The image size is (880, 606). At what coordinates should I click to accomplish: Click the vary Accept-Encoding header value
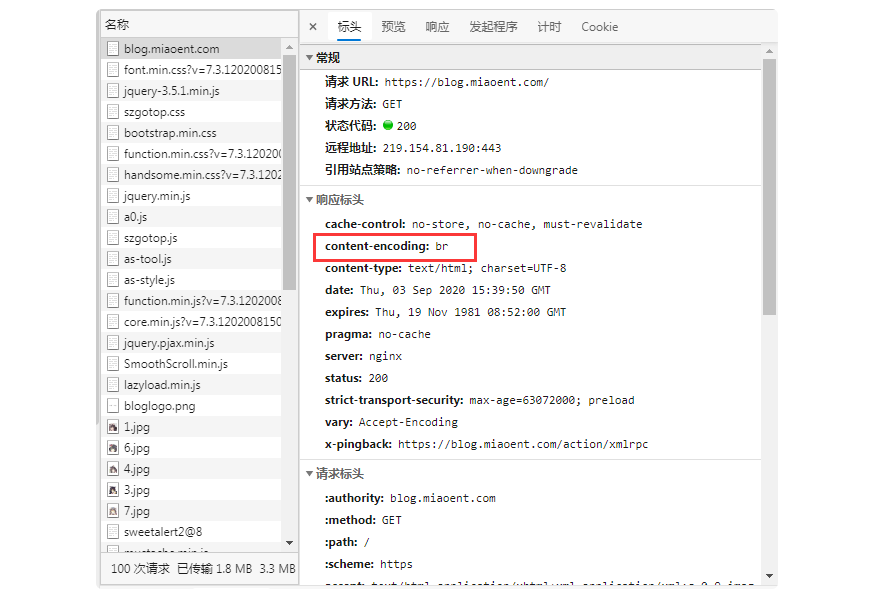408,422
